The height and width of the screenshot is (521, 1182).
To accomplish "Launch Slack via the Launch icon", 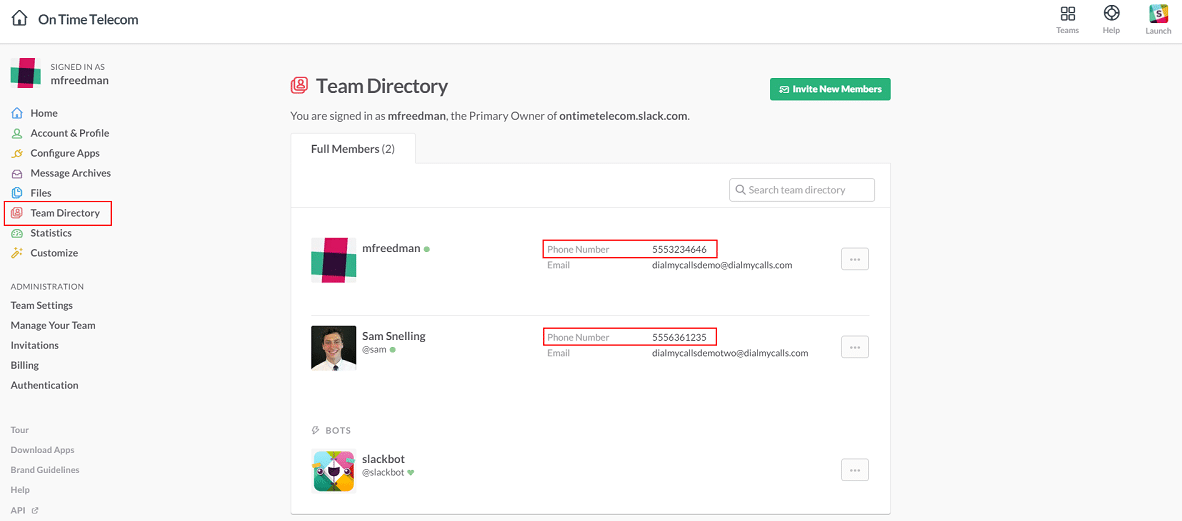I will (1158, 14).
